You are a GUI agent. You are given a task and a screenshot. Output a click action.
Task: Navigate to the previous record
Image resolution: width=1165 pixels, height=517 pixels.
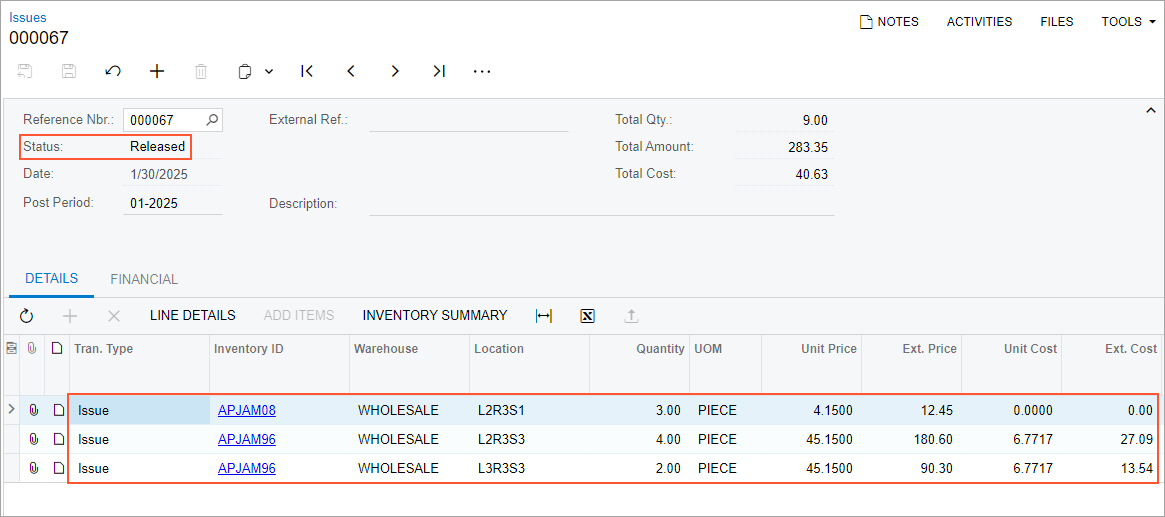(x=351, y=71)
